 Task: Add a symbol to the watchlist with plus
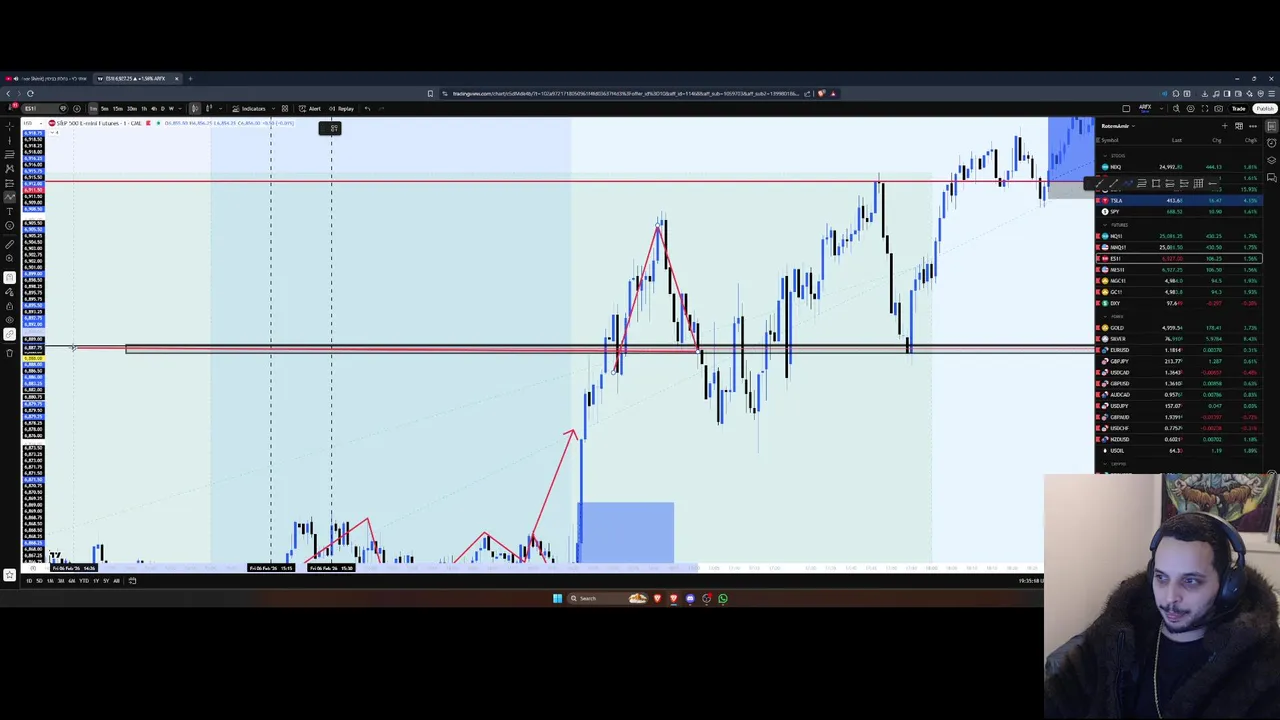point(1225,126)
